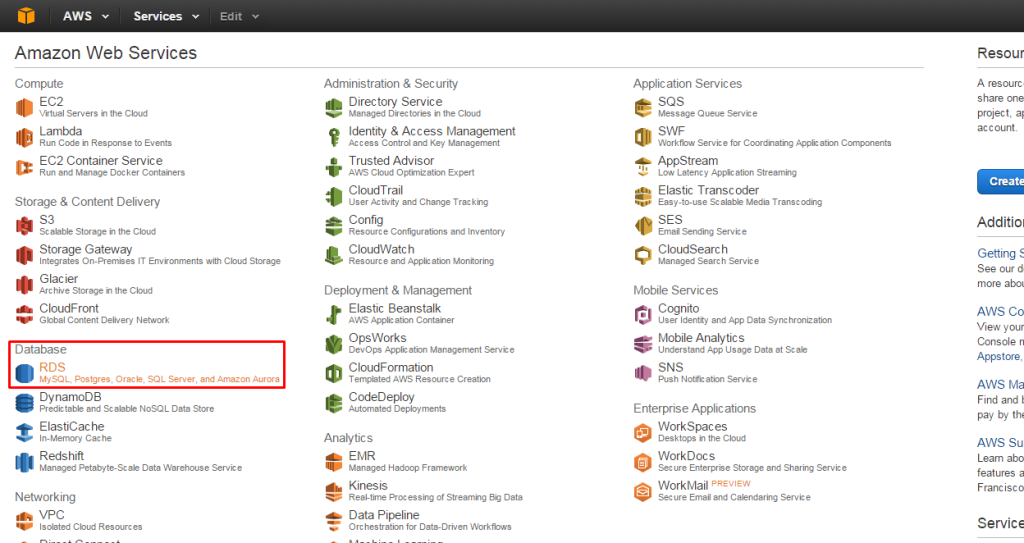Open the Kinesis icon

(x=334, y=491)
